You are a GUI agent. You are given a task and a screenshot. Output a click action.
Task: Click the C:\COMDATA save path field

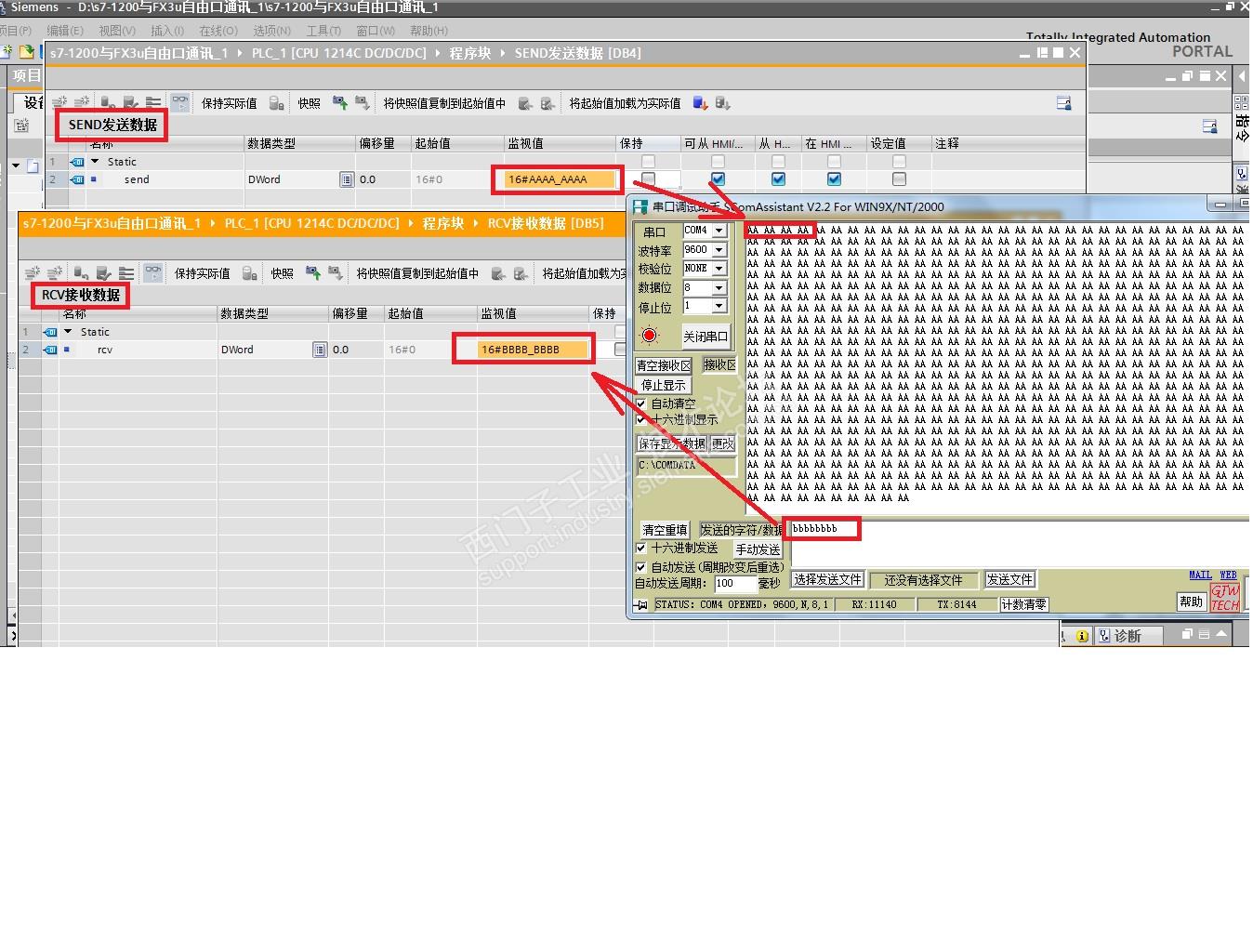686,465
